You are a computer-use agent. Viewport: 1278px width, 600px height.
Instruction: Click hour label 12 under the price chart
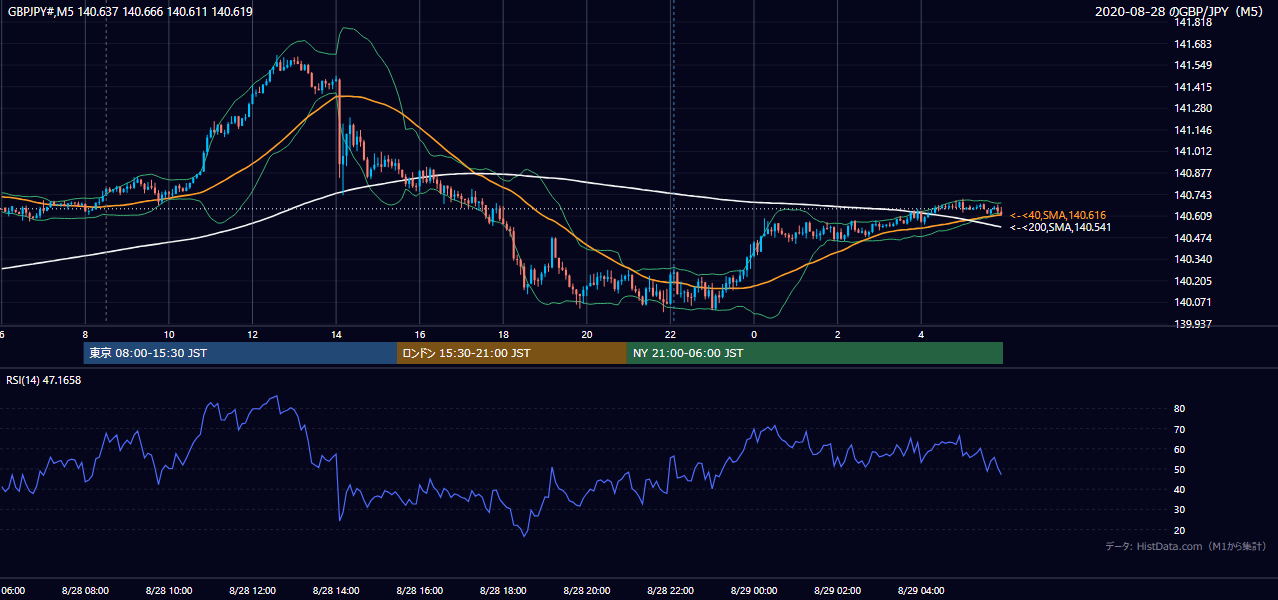click(x=253, y=335)
